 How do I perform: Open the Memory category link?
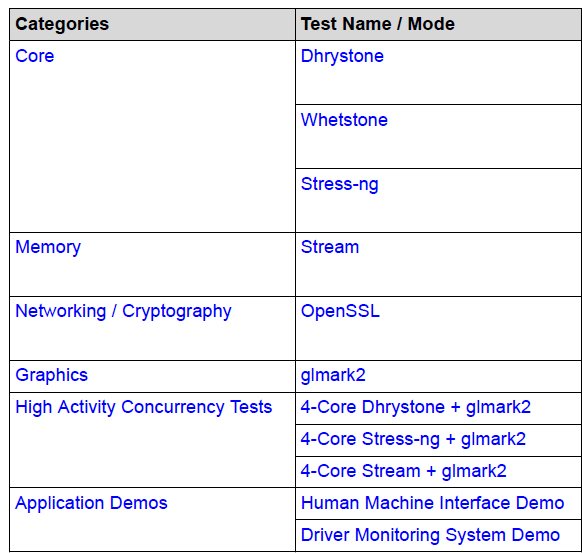point(48,248)
